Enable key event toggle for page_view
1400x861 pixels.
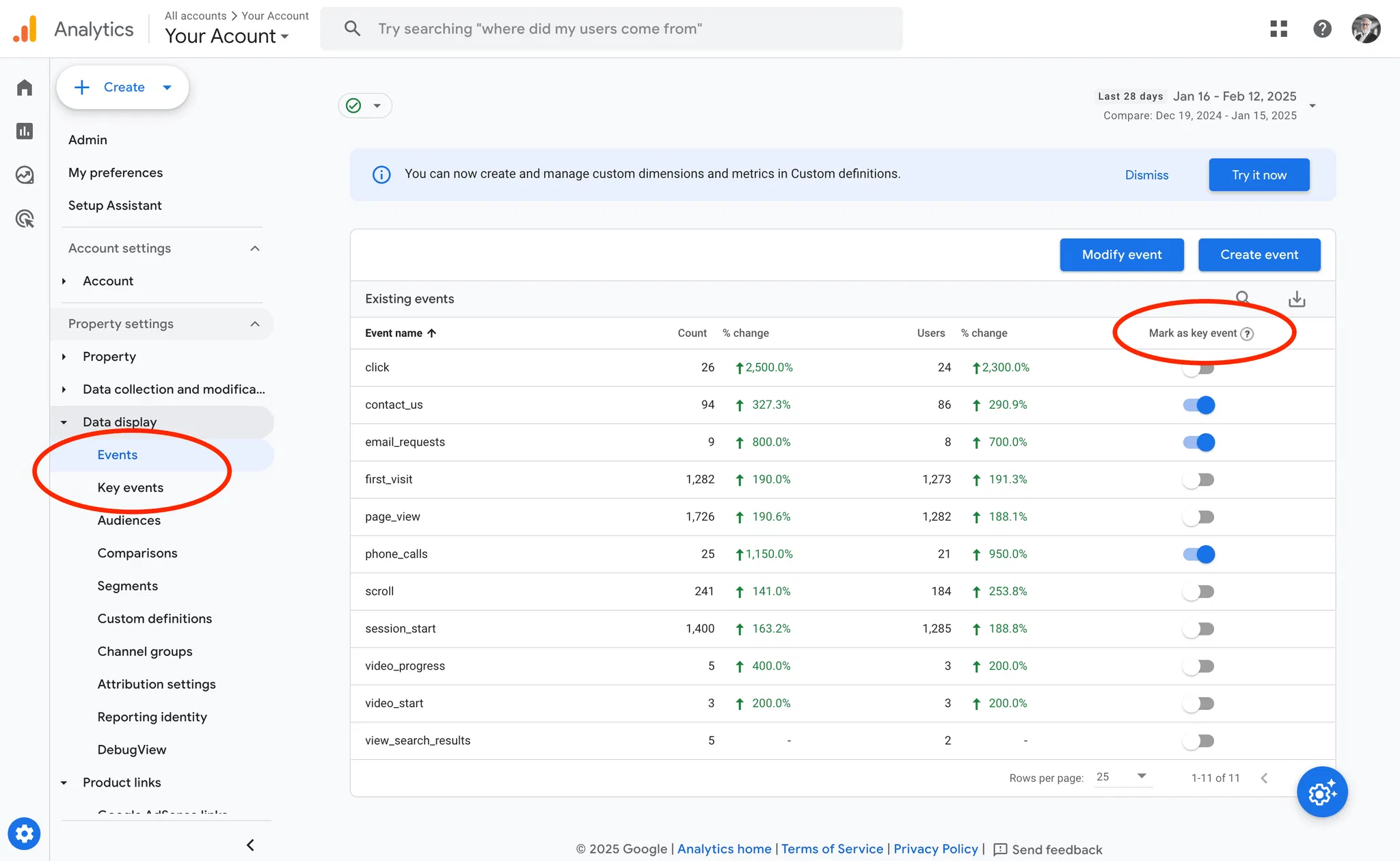click(x=1199, y=517)
